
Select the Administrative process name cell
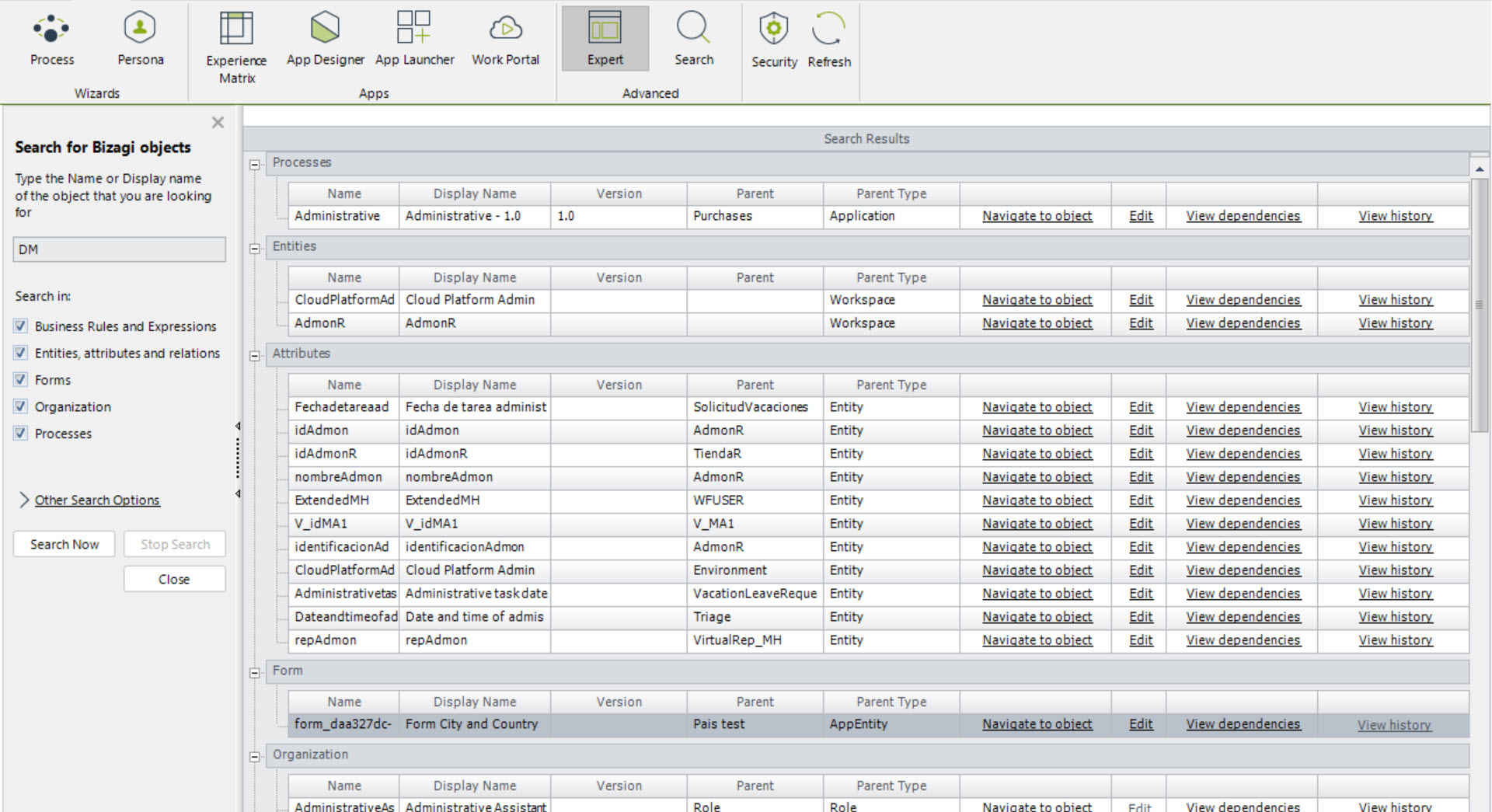pyautogui.click(x=343, y=216)
